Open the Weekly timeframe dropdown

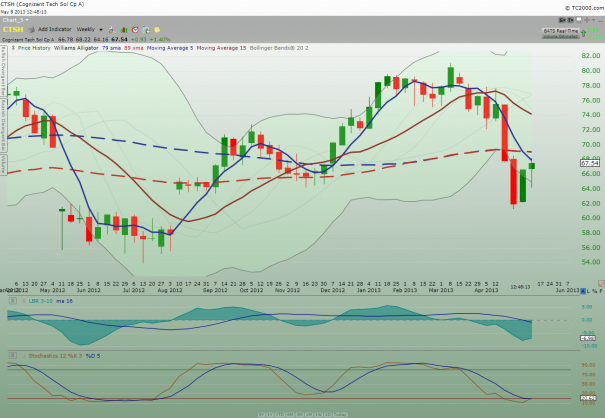90,29
